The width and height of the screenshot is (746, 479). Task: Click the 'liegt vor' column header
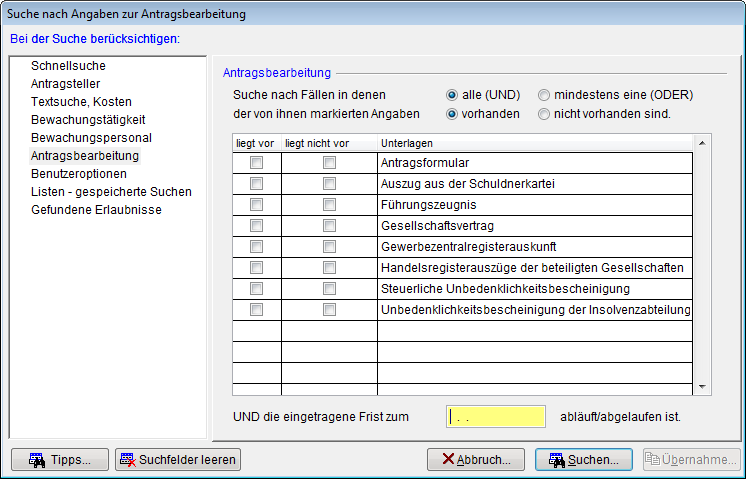(x=254, y=144)
